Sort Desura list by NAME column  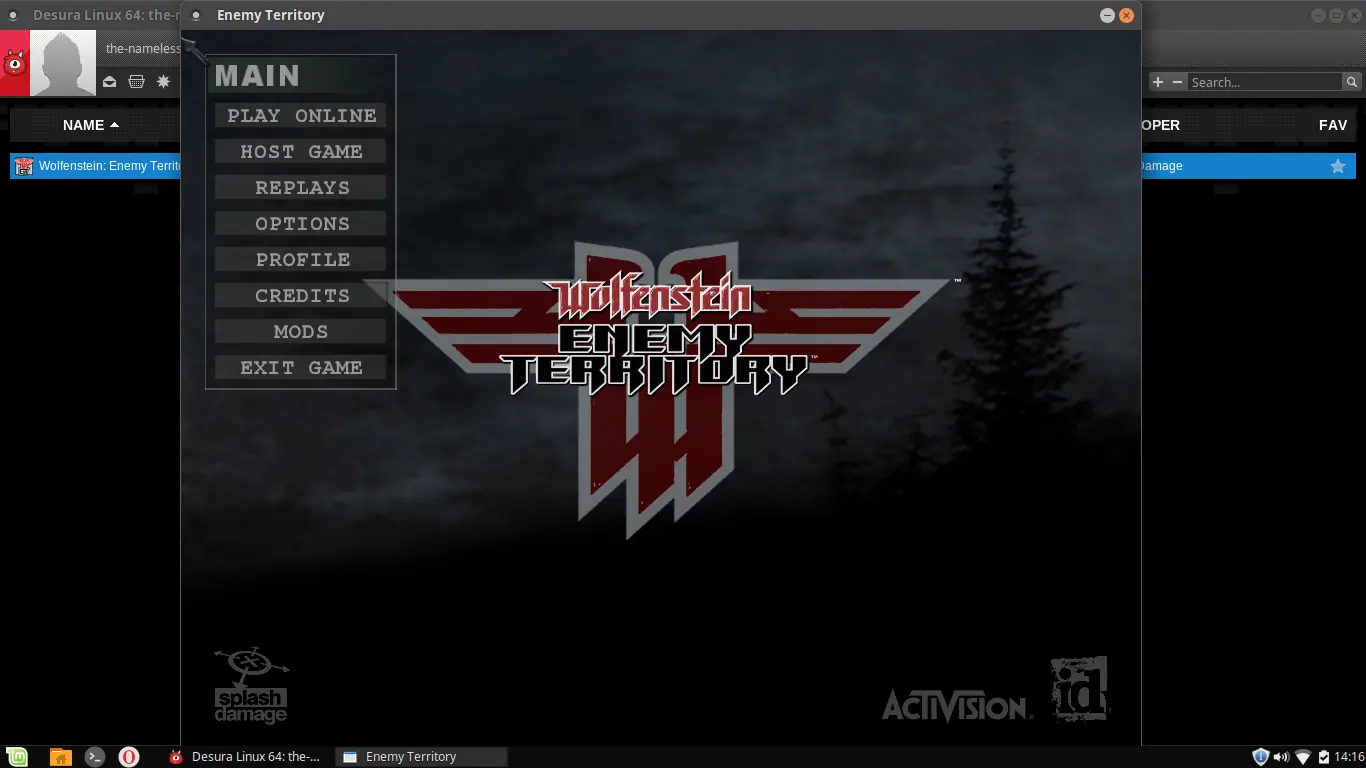[91, 125]
